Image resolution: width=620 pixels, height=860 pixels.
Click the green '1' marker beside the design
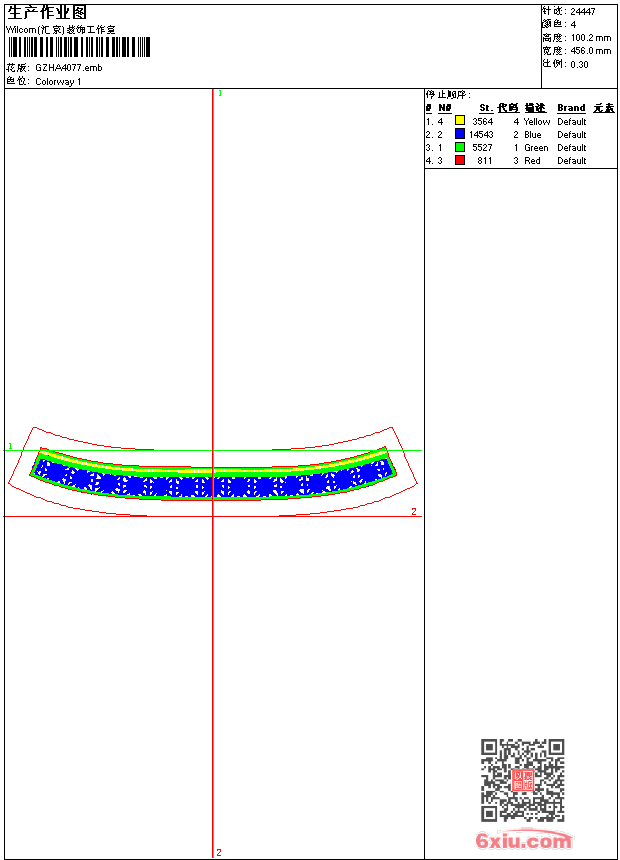pos(10,446)
